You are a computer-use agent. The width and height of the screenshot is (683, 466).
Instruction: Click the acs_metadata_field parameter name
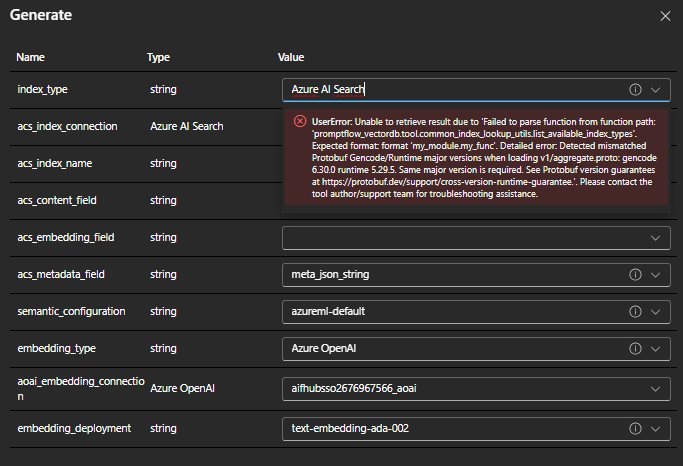[61, 275]
